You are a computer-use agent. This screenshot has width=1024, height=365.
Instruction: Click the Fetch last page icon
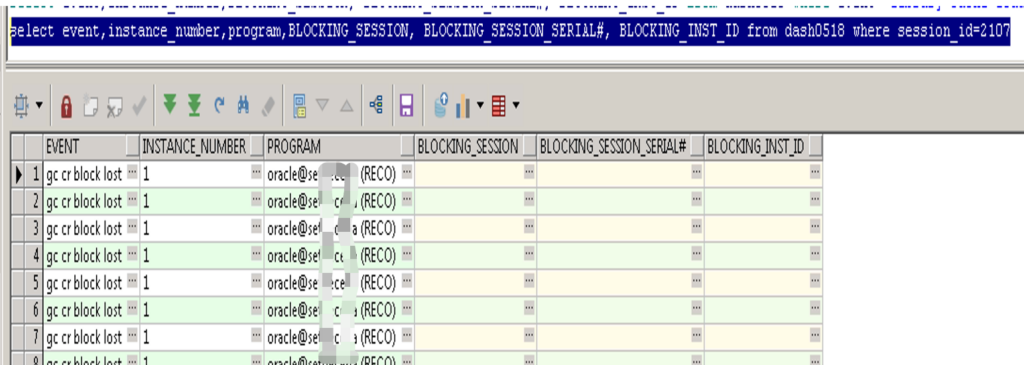pos(194,105)
